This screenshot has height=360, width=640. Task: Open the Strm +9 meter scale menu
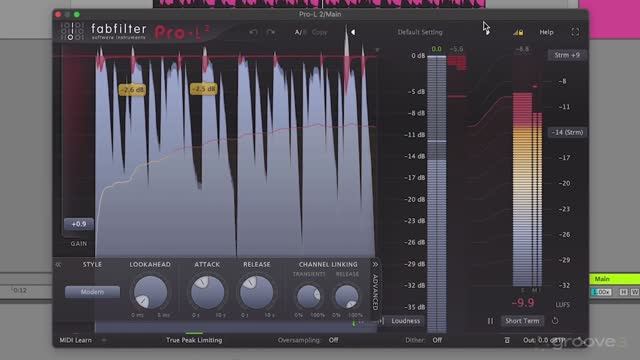click(x=567, y=55)
